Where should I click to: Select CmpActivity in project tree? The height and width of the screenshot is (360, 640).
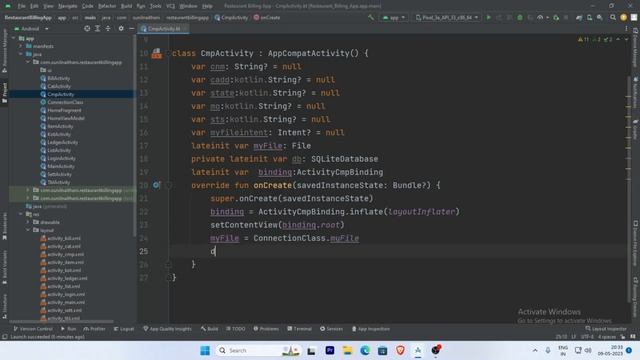pyautogui.click(x=60, y=94)
